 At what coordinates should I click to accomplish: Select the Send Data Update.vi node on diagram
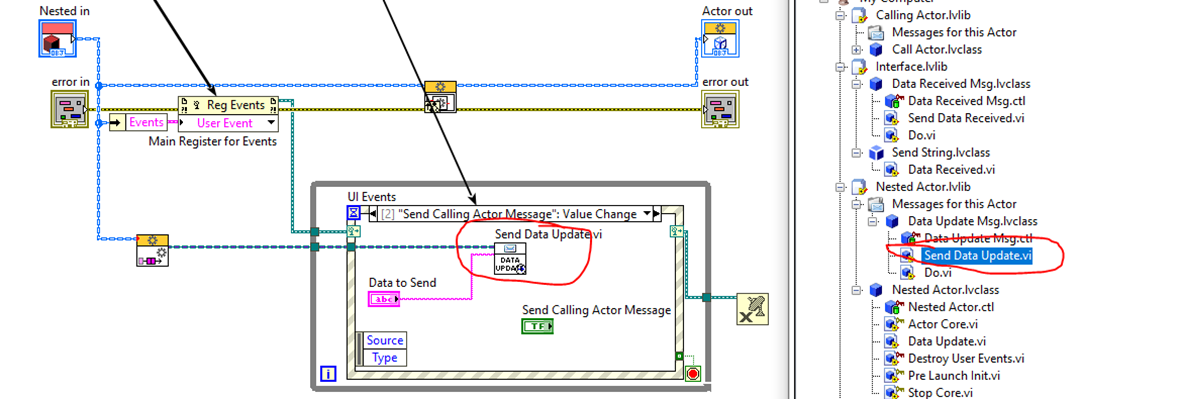point(511,259)
